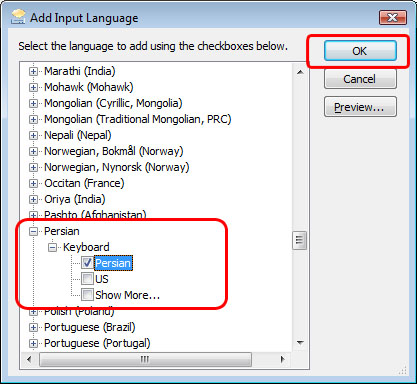
Task: Expand the Marathi (India) entry
Action: pos(33,71)
